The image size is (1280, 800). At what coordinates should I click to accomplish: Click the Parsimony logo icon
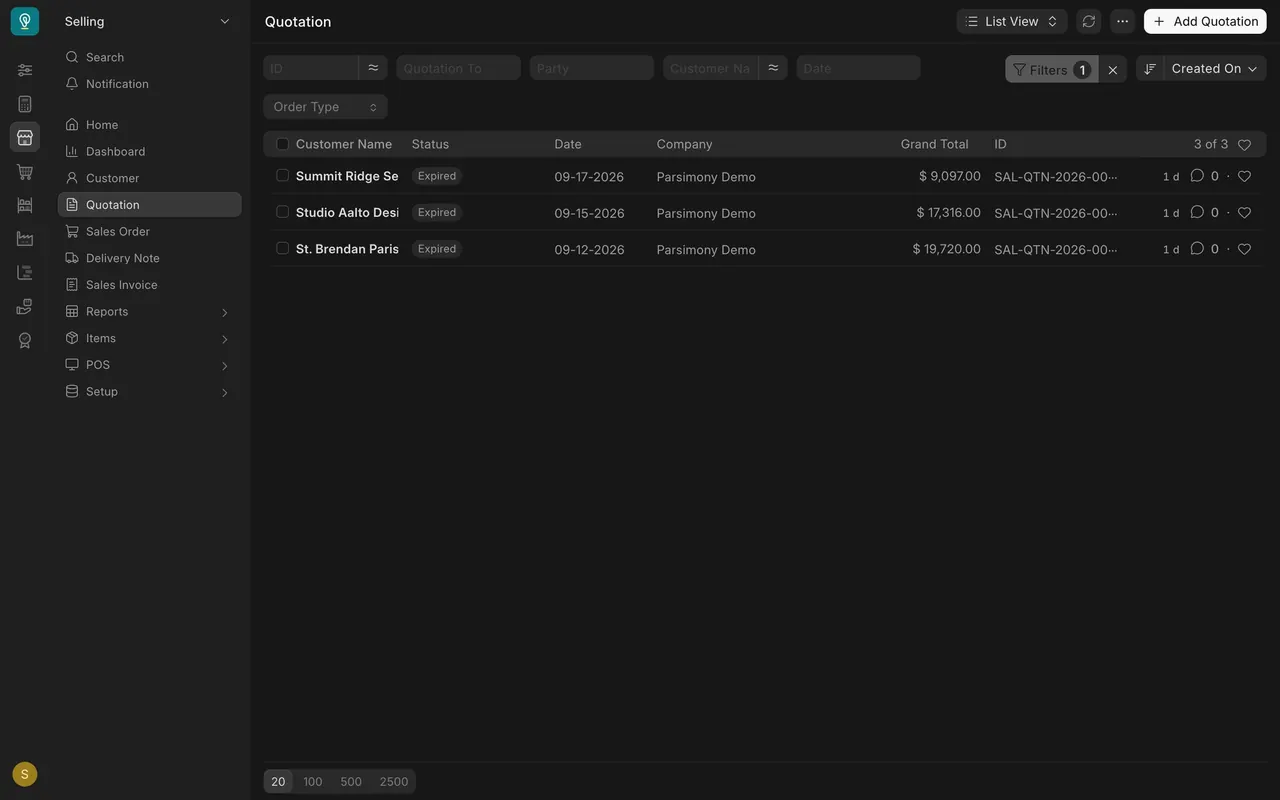25,21
